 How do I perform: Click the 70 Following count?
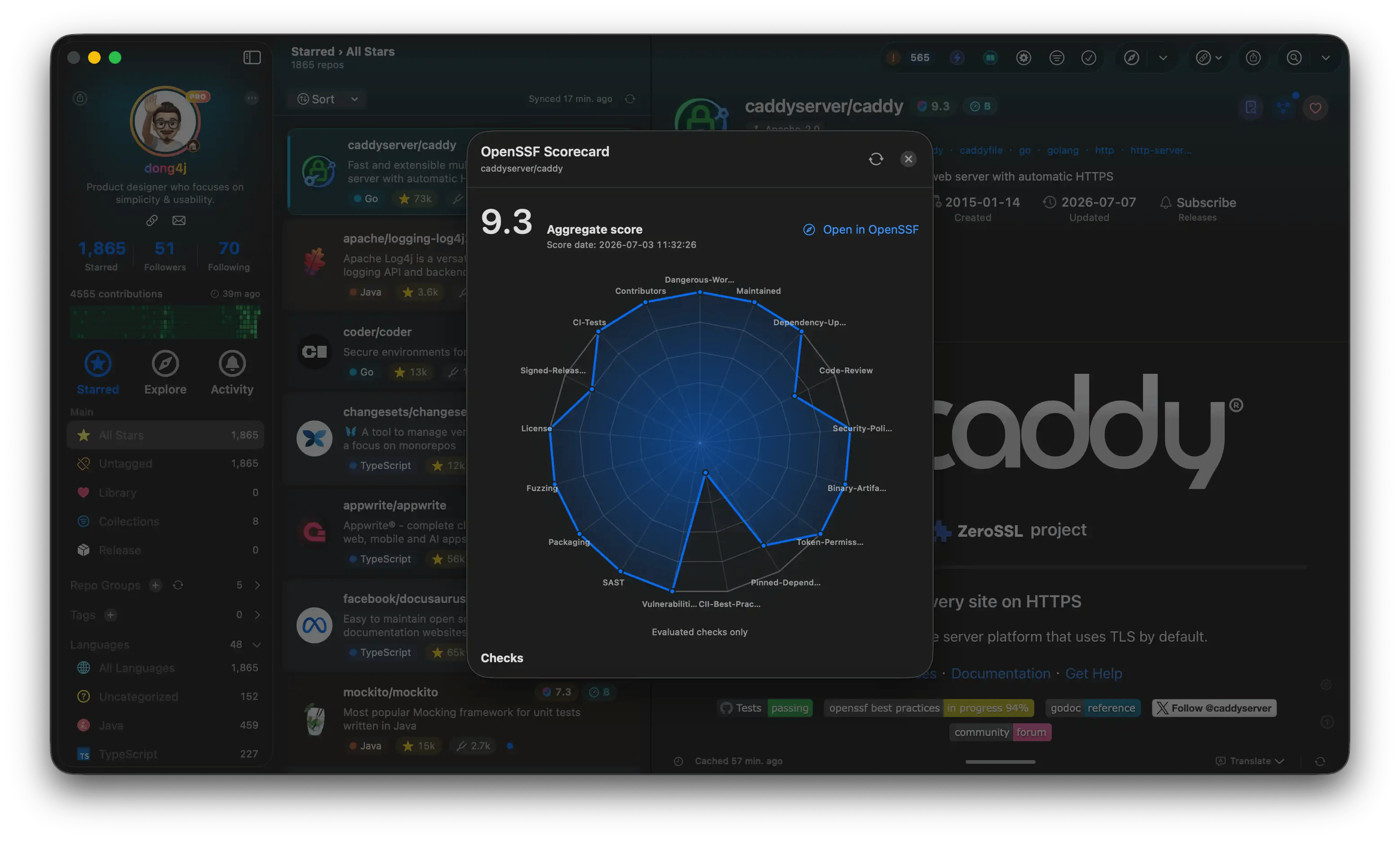[x=228, y=255]
